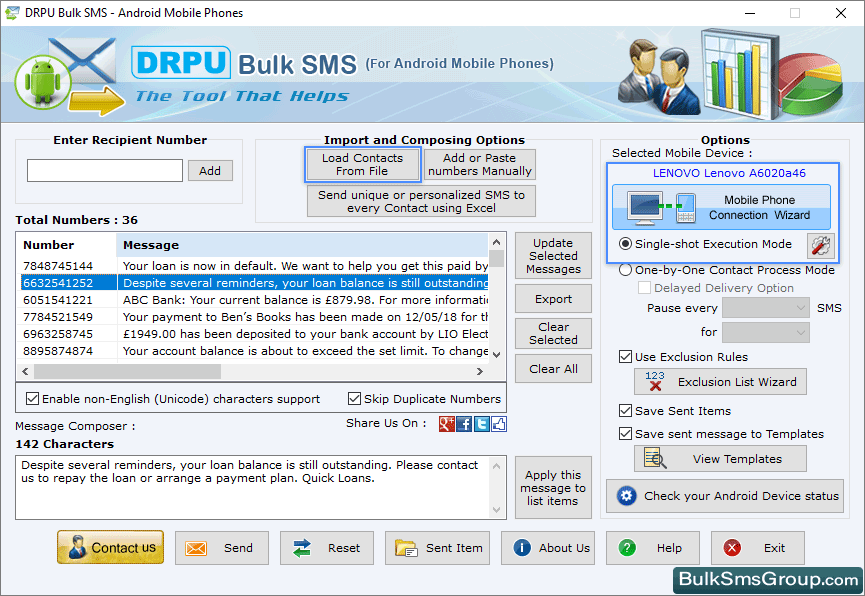Click the list vertical scrollbar up arrow
865x596 pixels.
496,242
